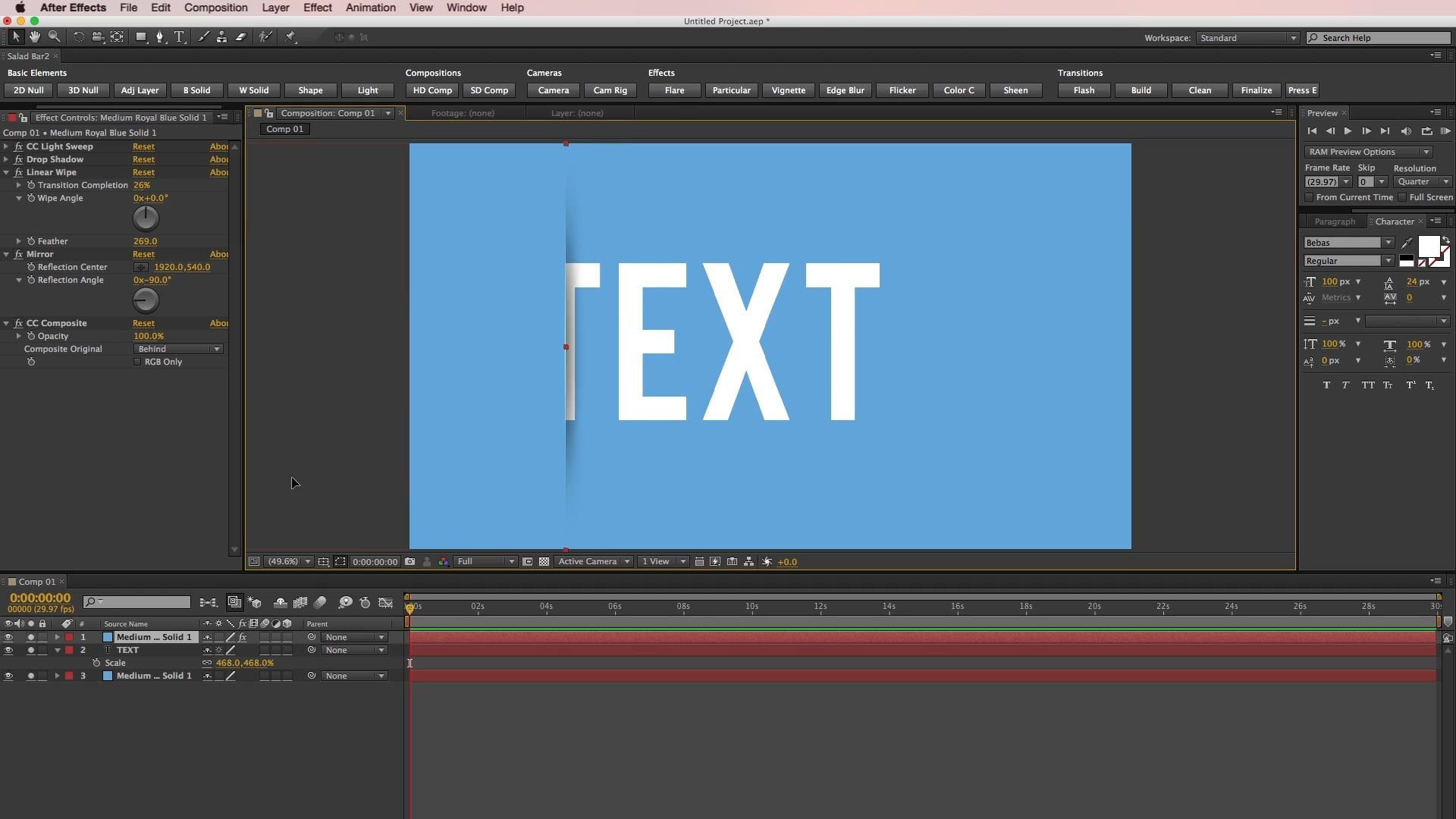Screen dimensions: 1456x819
Task: Open the viewer resolution Full dropdown
Action: coord(485,562)
